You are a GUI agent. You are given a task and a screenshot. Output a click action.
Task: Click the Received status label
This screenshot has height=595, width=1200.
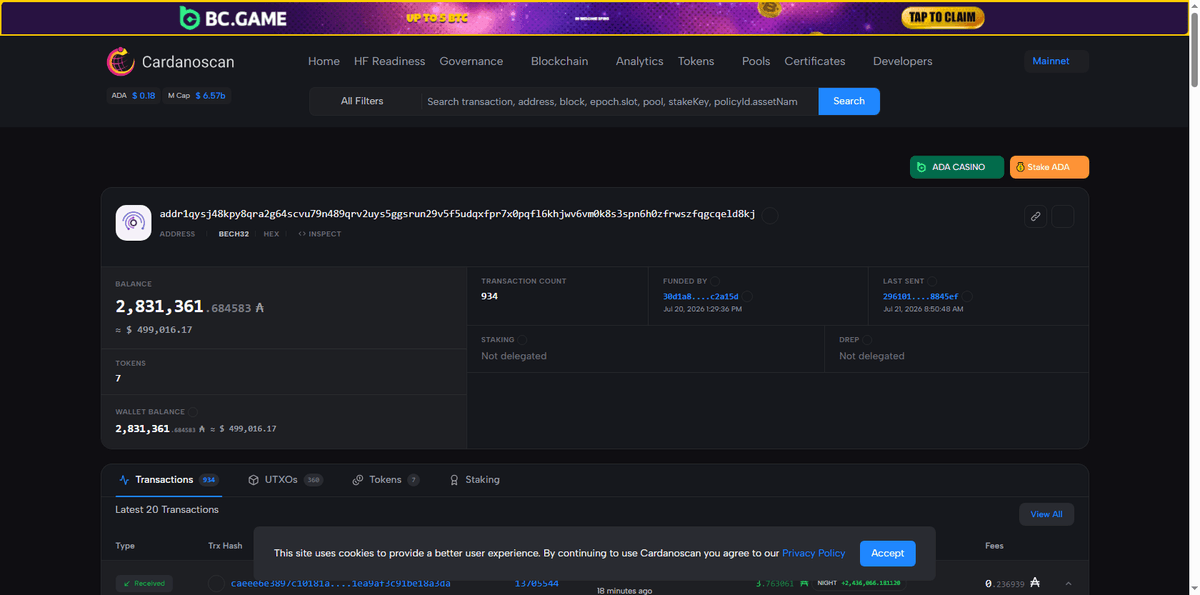point(144,583)
